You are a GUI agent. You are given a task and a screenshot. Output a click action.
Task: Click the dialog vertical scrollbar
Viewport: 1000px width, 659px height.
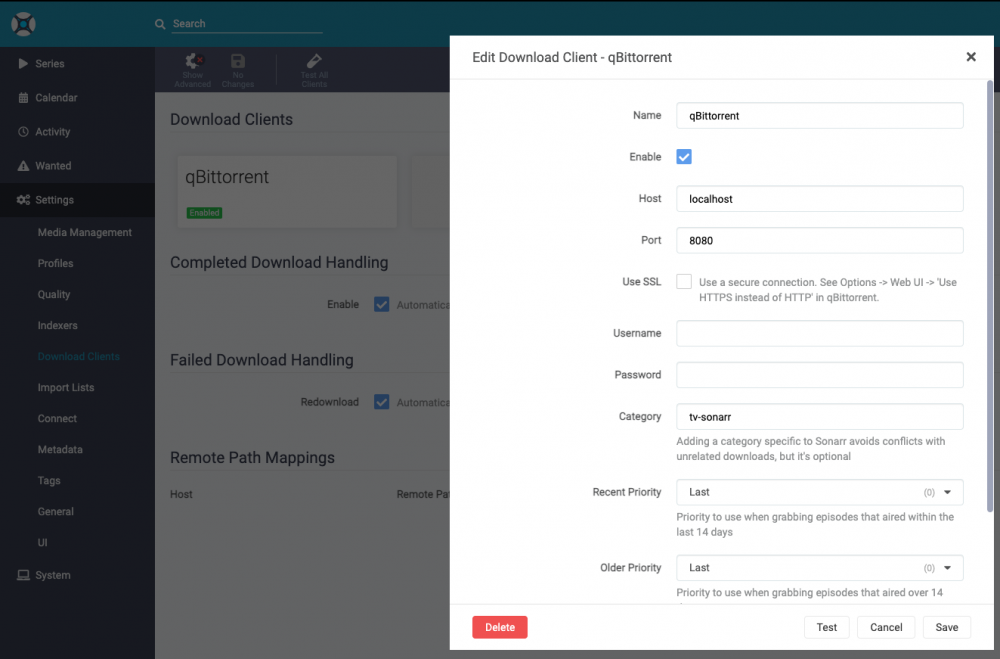tap(989, 296)
